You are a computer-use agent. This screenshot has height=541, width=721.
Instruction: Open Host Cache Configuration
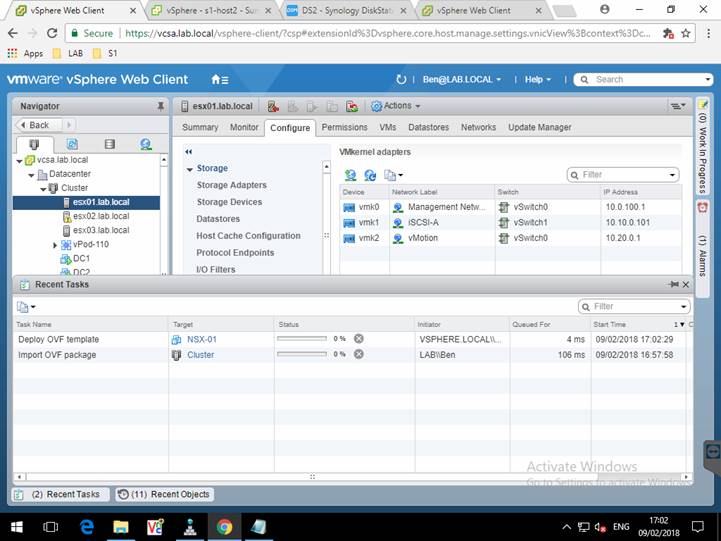[x=248, y=236]
